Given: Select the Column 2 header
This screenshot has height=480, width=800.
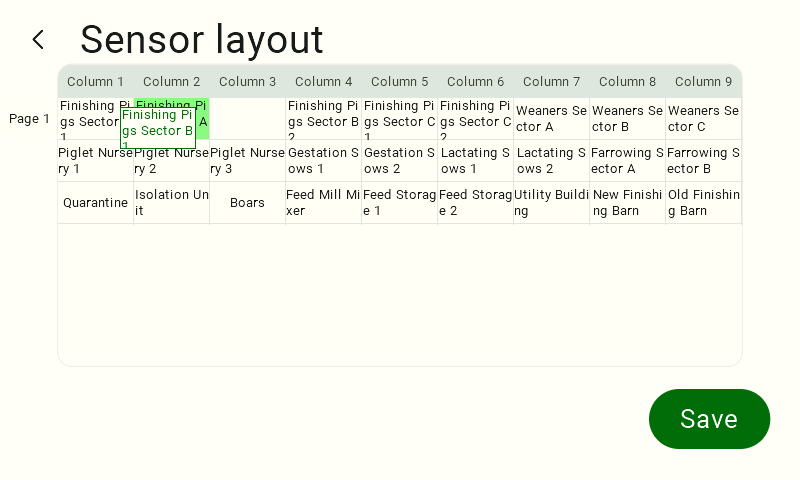Looking at the screenshot, I should click(171, 82).
